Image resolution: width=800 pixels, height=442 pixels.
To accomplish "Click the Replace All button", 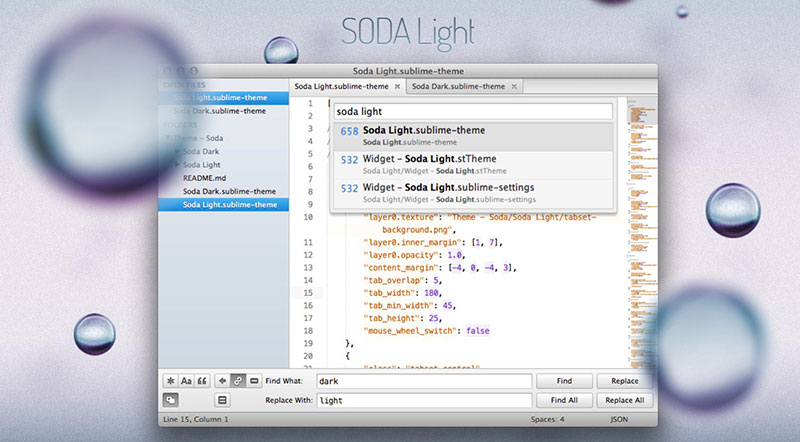I will click(624, 400).
